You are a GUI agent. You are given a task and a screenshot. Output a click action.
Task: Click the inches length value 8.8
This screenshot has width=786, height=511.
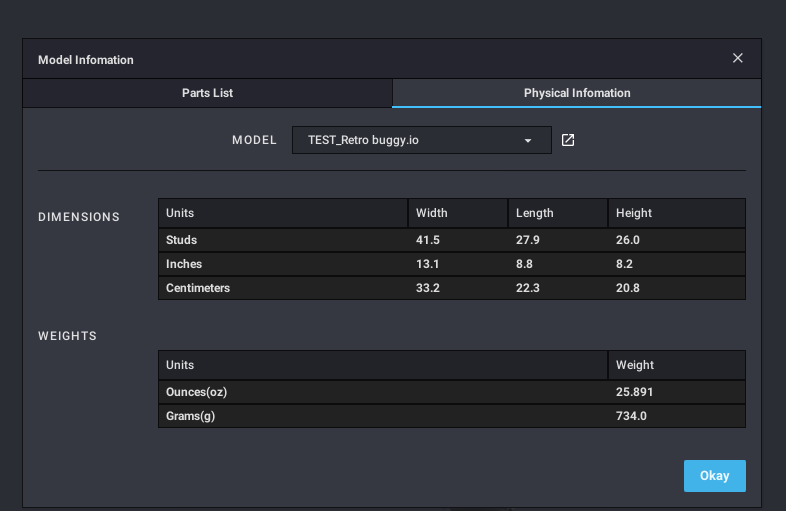pyautogui.click(x=524, y=264)
